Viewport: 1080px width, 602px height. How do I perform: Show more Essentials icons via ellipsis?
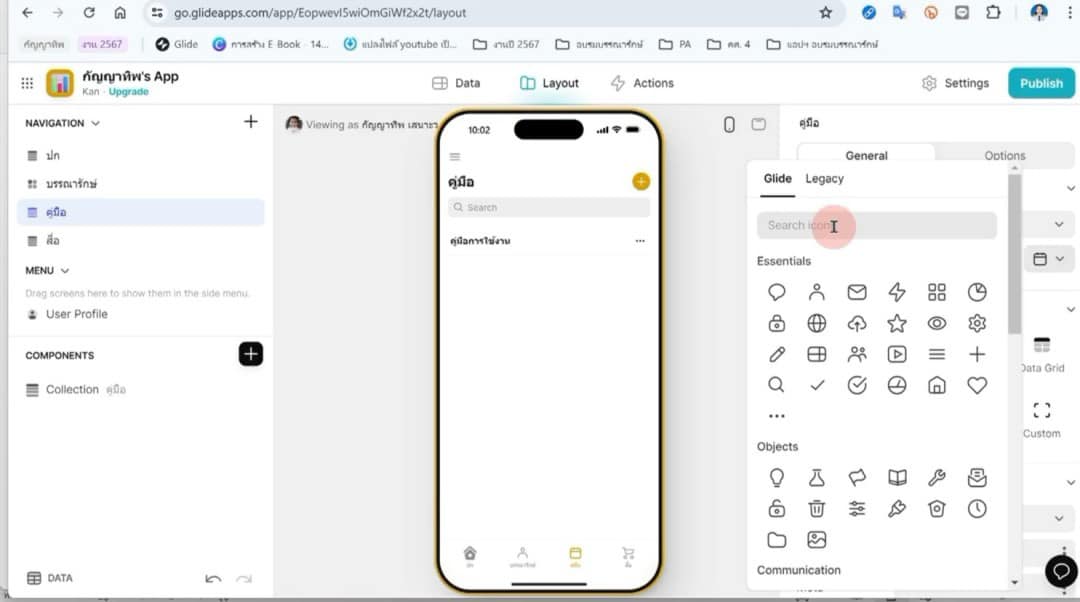(x=777, y=416)
